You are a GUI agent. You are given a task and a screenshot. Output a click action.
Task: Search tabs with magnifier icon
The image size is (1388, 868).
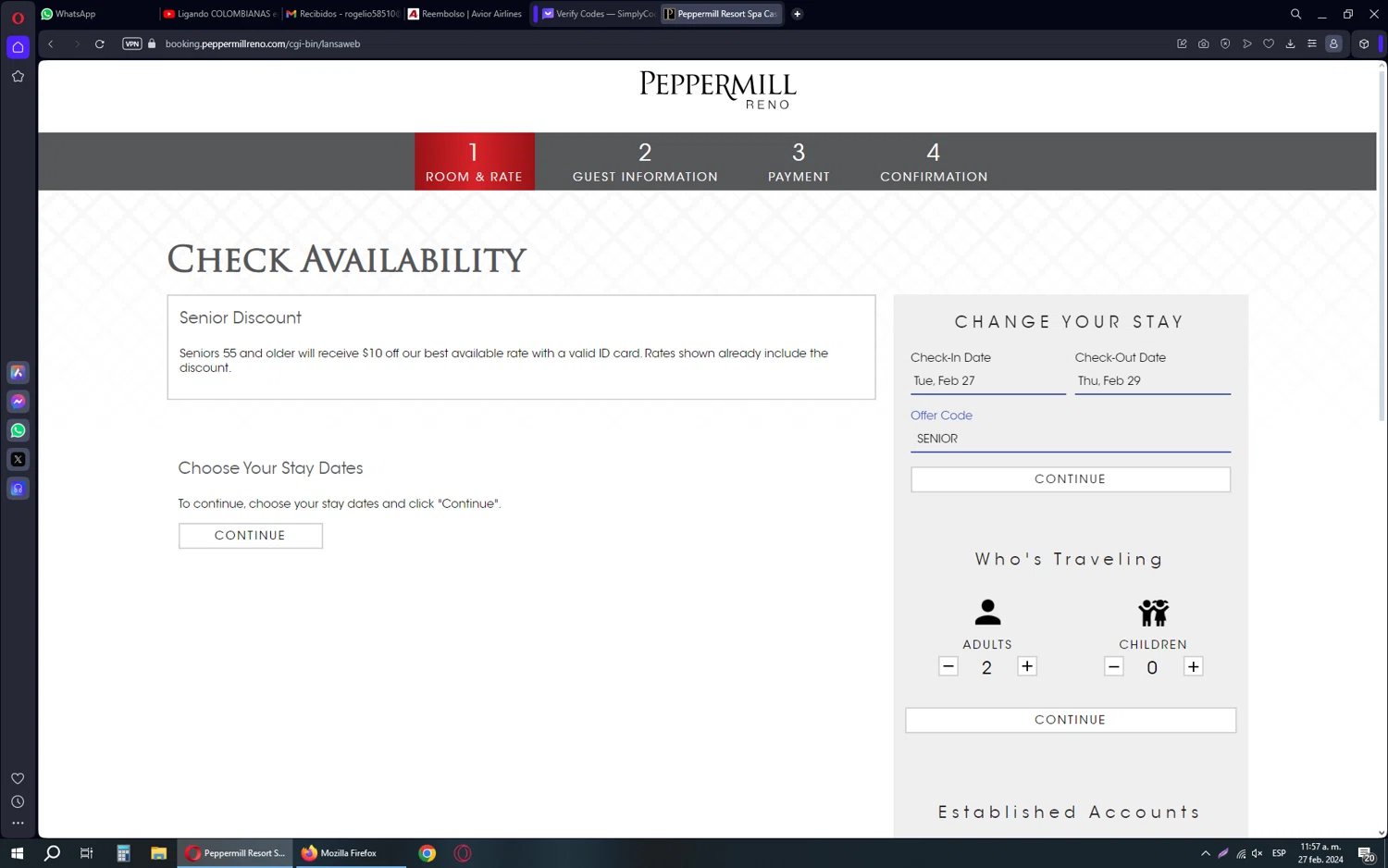coord(1295,14)
